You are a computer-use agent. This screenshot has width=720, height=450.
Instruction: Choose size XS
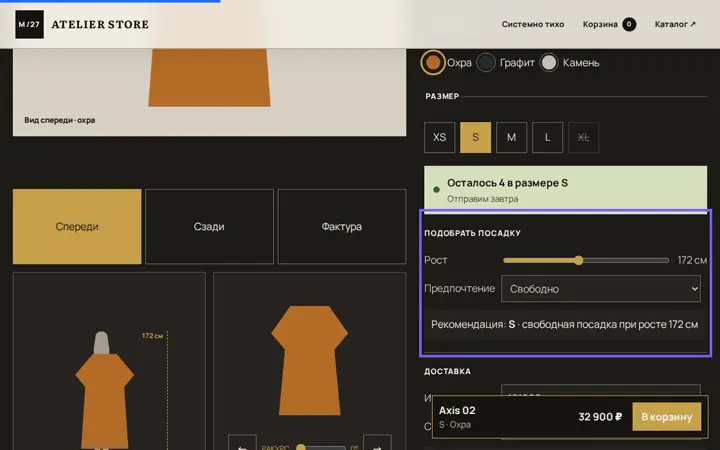click(x=439, y=137)
